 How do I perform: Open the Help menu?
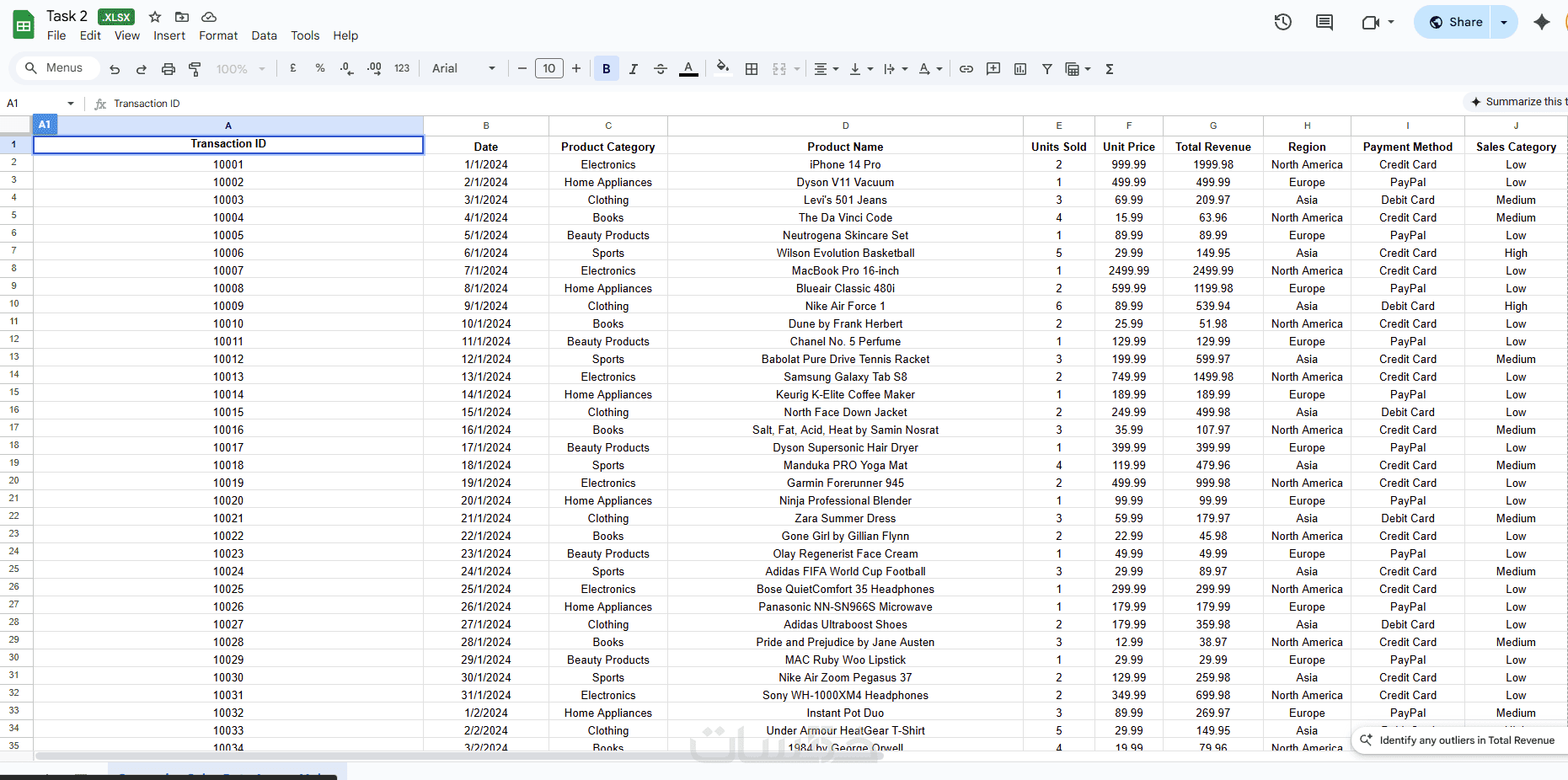click(x=345, y=35)
